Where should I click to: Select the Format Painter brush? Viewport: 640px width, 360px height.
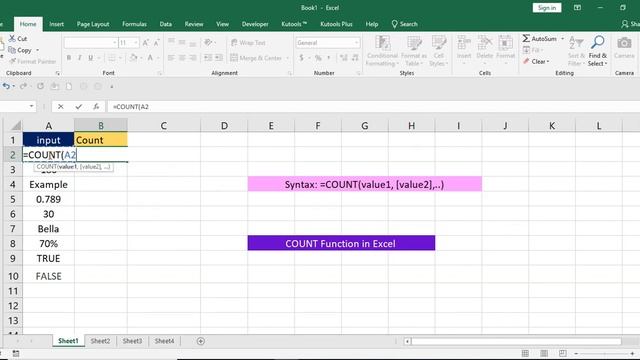click(12, 61)
